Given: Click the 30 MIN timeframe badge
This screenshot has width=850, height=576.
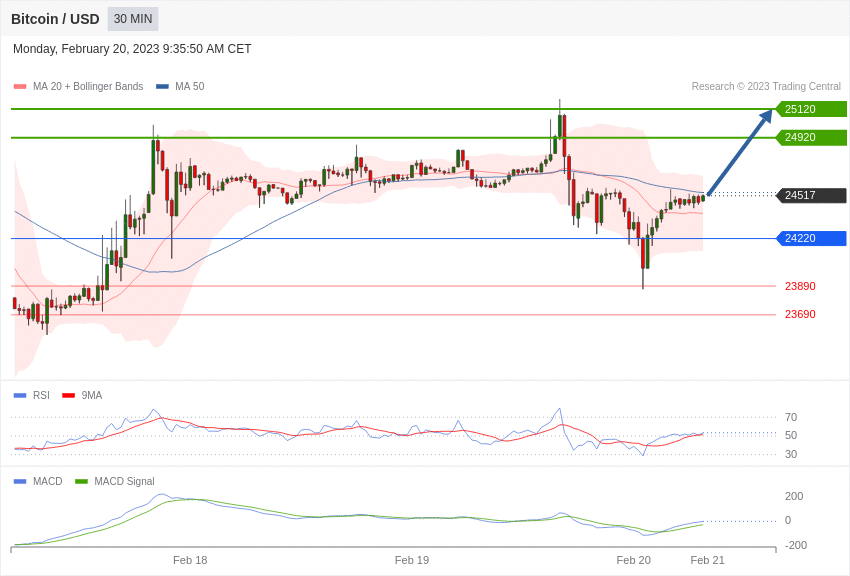Looking at the screenshot, I should pyautogui.click(x=133, y=19).
